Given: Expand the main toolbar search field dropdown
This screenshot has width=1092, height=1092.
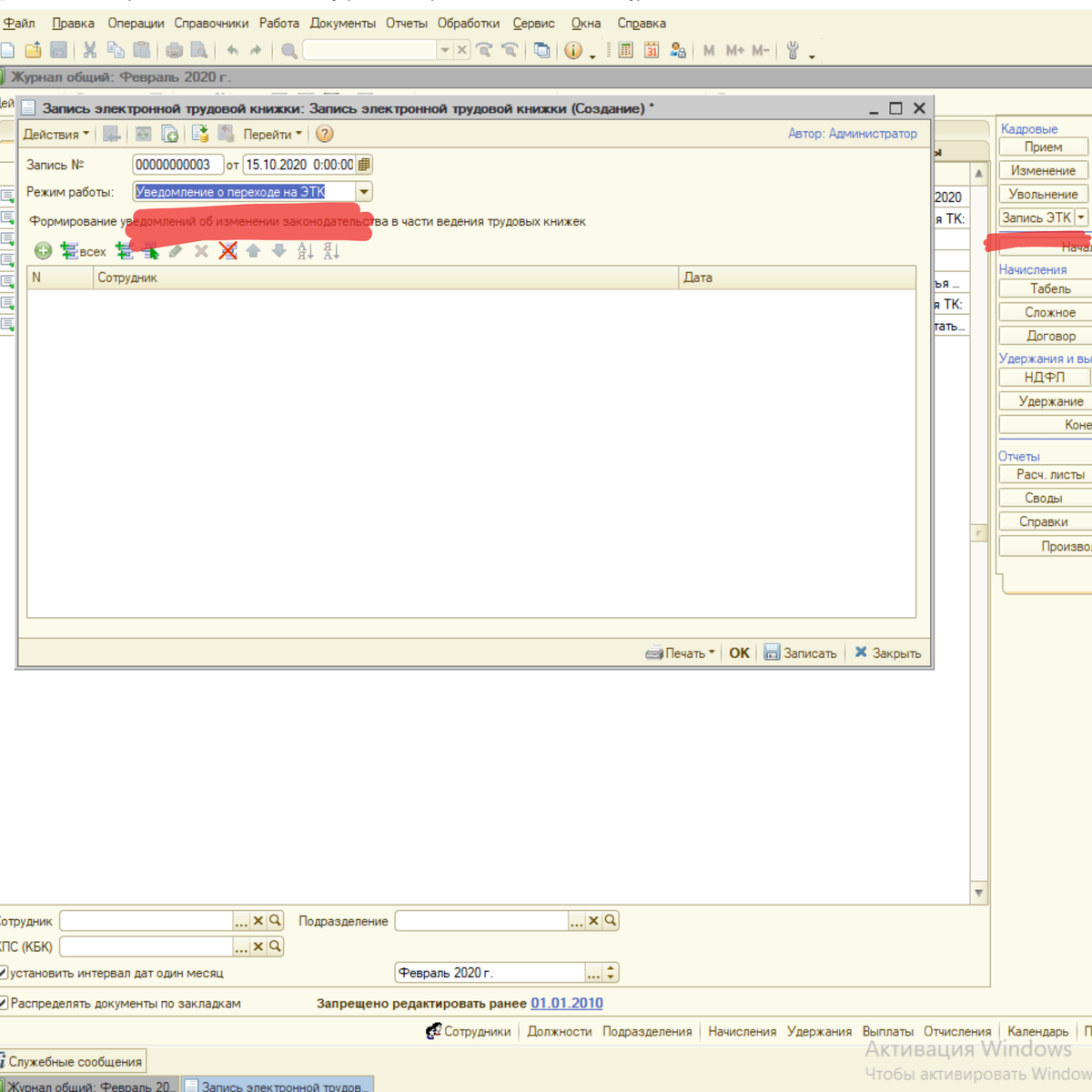Looking at the screenshot, I should [x=445, y=51].
